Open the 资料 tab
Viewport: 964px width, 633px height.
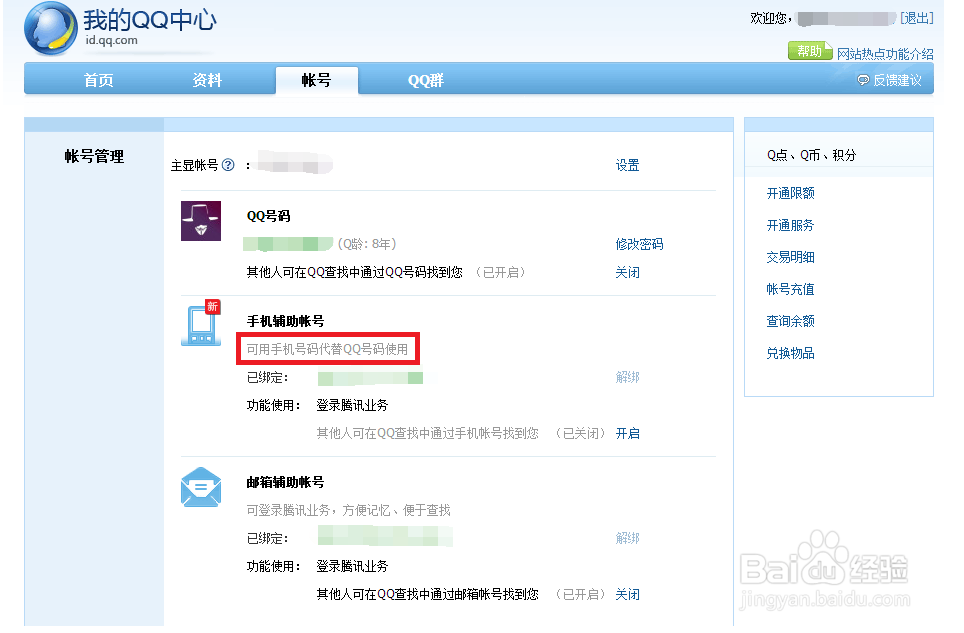click(x=207, y=81)
